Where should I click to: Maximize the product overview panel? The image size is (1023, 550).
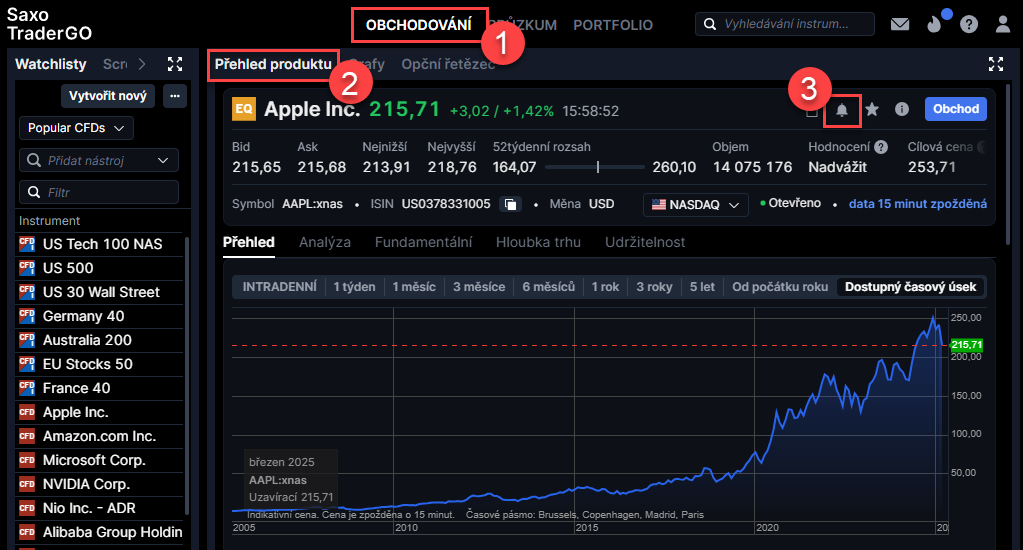tap(996, 64)
